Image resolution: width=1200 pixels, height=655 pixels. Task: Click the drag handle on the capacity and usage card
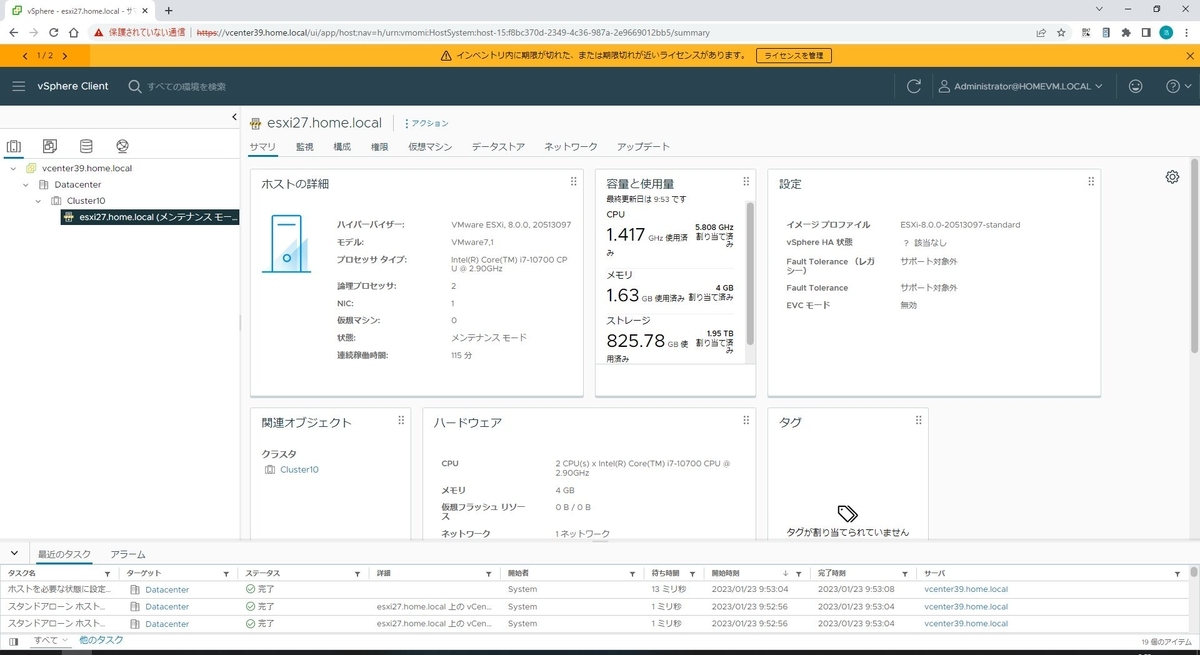tap(746, 182)
